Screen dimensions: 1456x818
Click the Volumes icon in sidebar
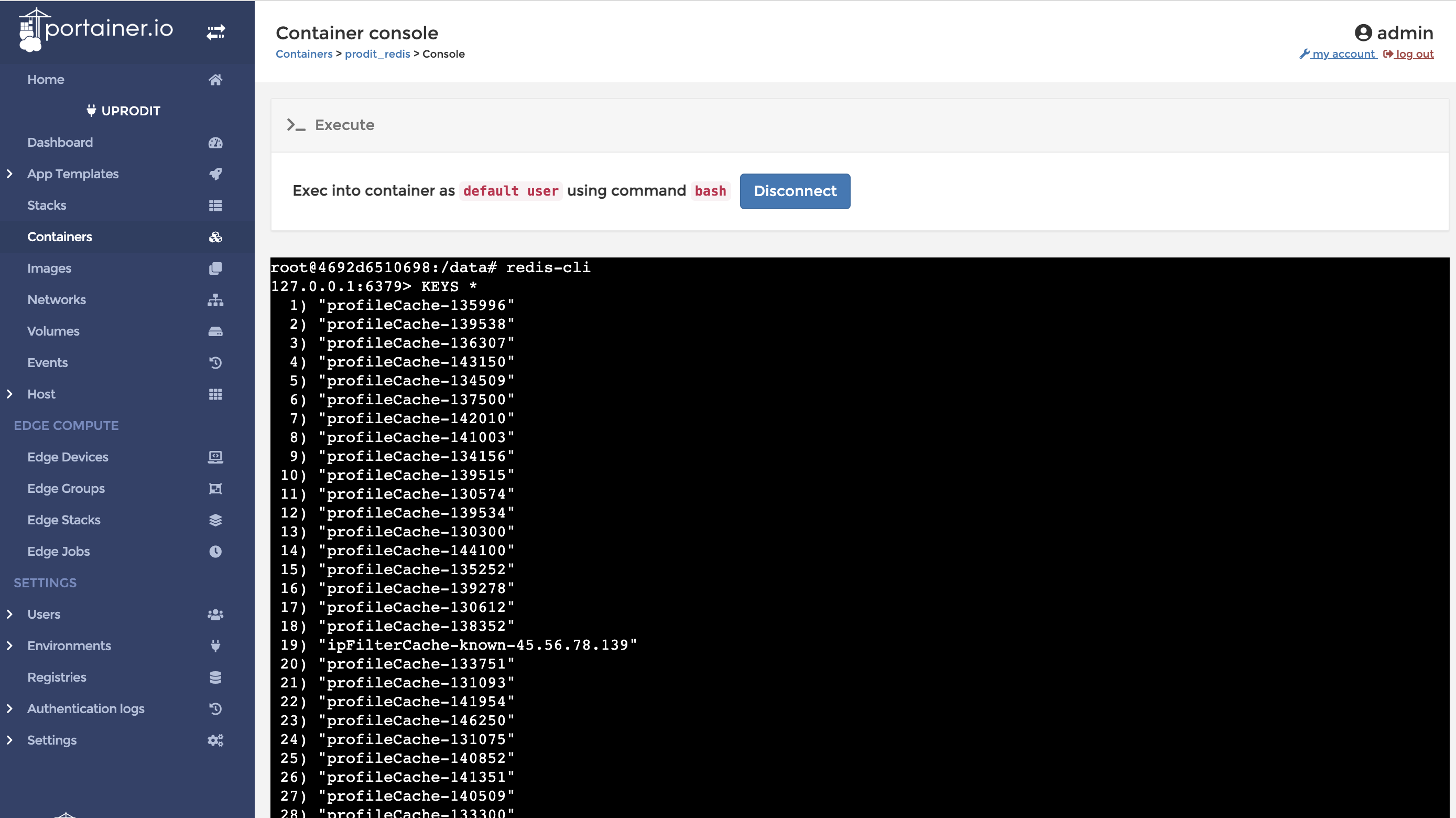pyautogui.click(x=215, y=331)
